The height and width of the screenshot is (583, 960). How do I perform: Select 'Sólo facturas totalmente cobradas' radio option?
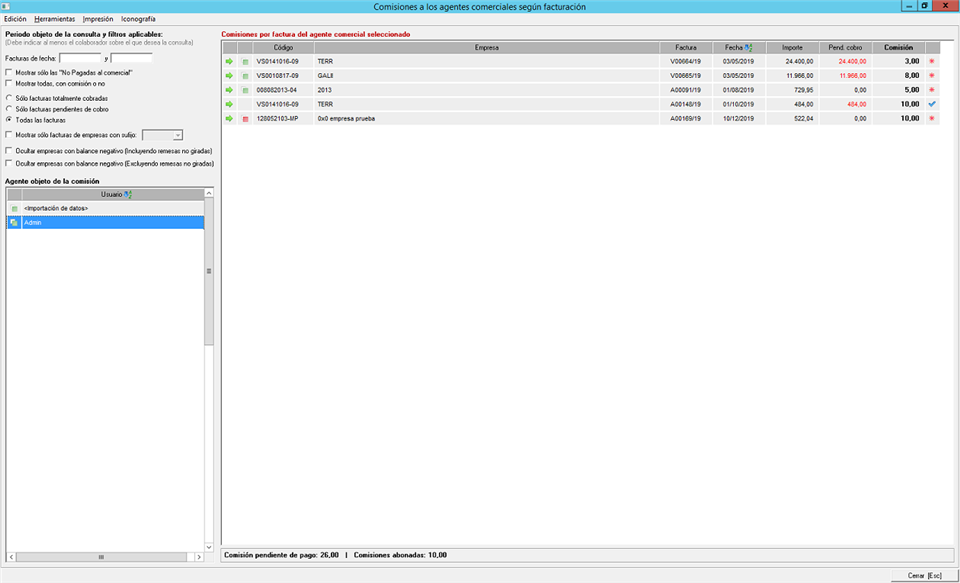(9, 98)
